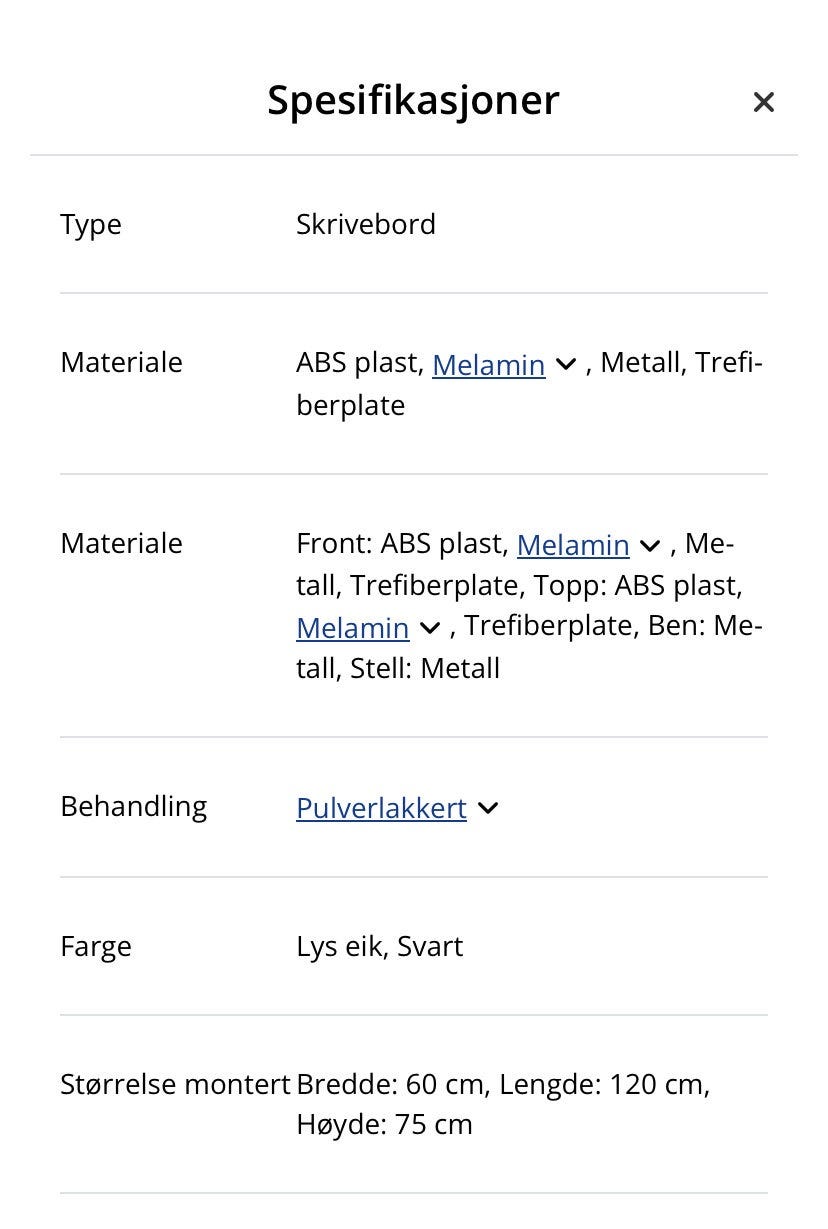The image size is (828, 1229).
Task: Select the Farge row listing Lys eik, Svart
Action: 380,946
